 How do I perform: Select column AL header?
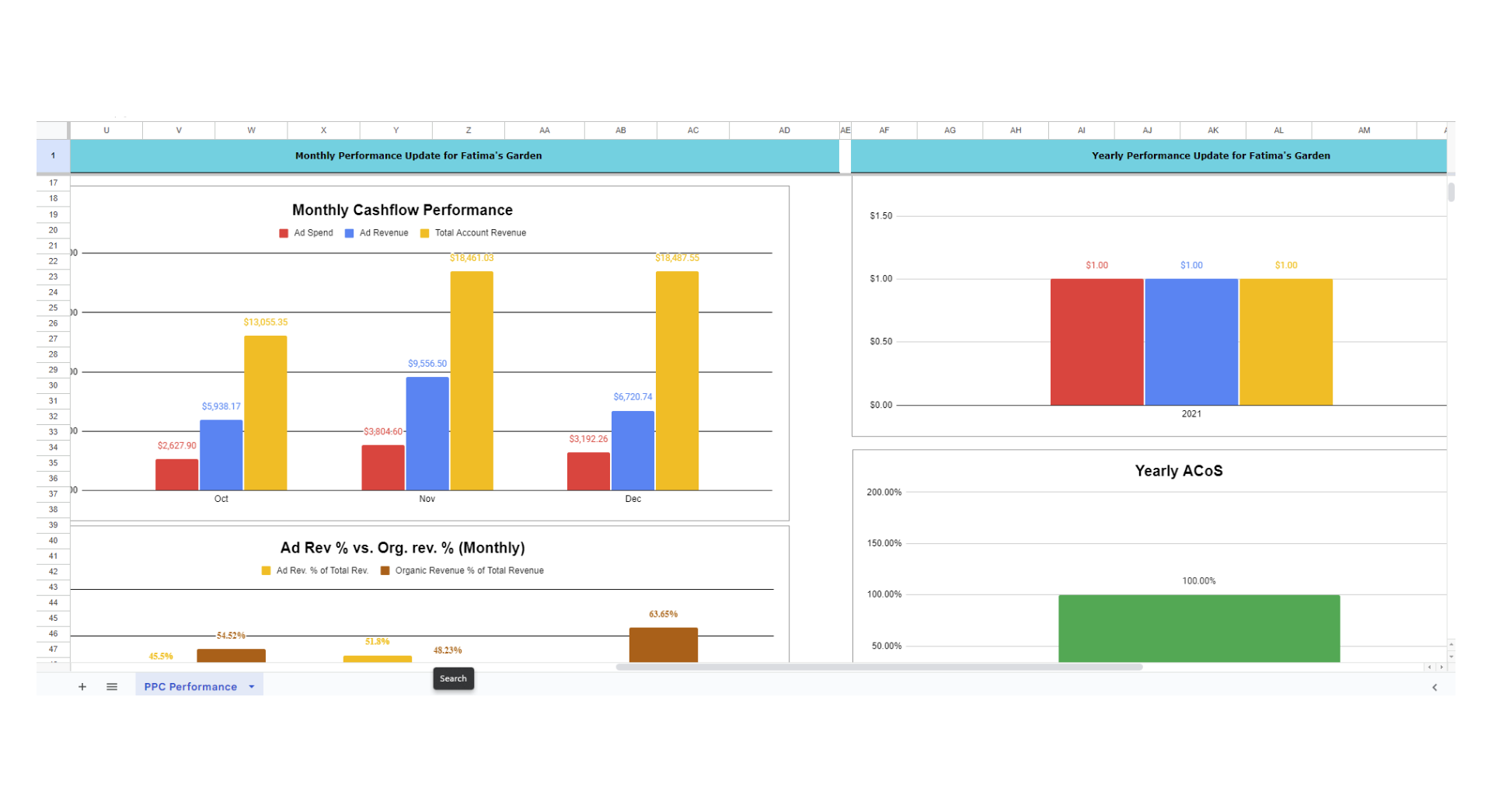coord(1279,131)
